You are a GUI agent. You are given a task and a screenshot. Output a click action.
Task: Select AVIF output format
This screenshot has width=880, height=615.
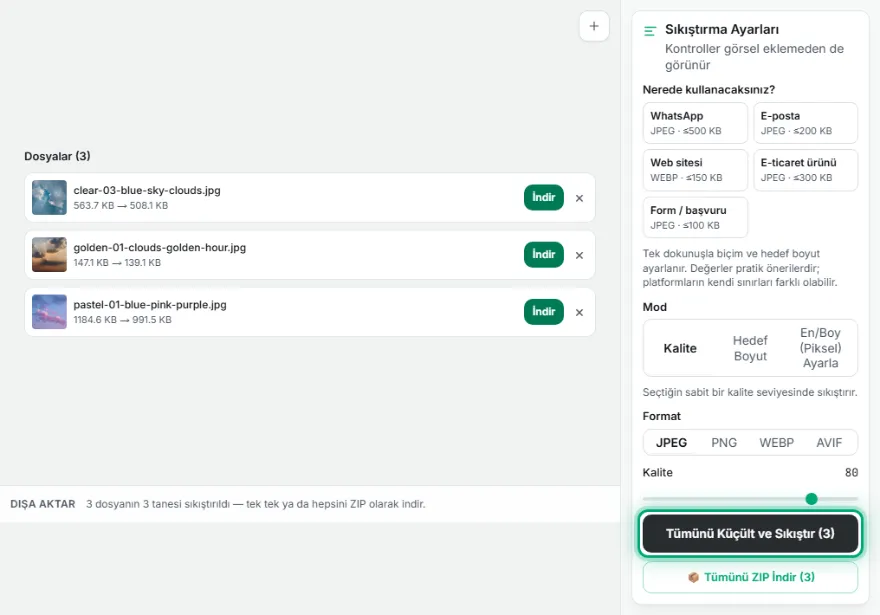[829, 443]
